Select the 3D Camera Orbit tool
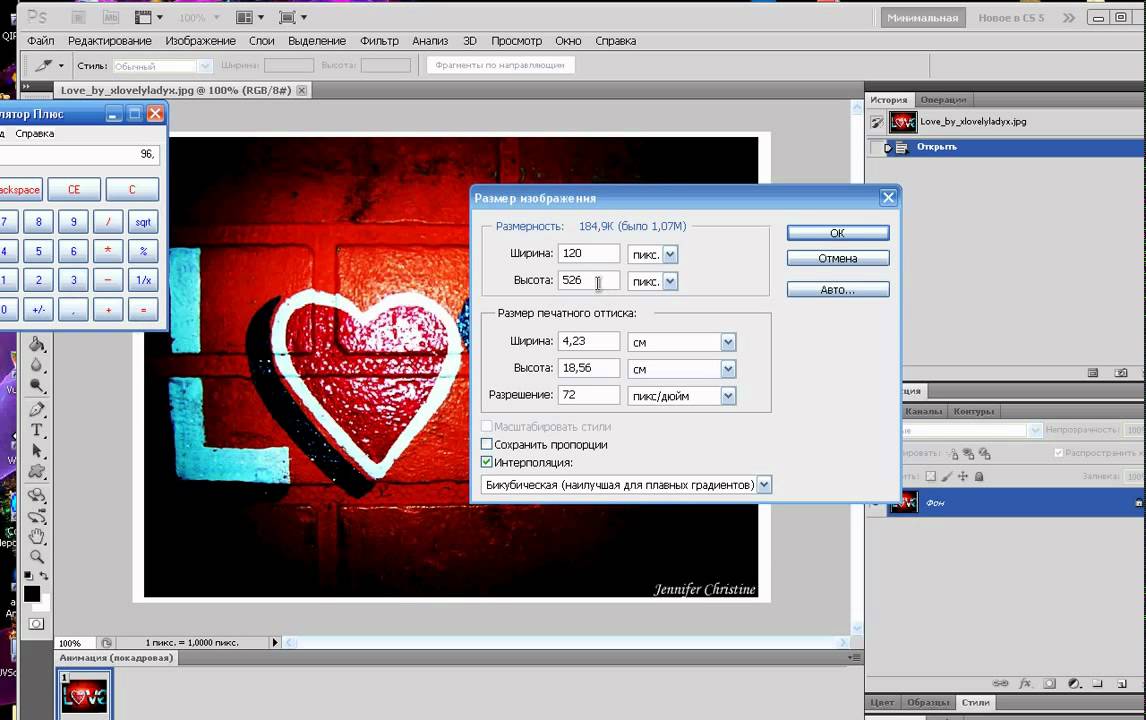This screenshot has width=1146, height=720. point(37,516)
